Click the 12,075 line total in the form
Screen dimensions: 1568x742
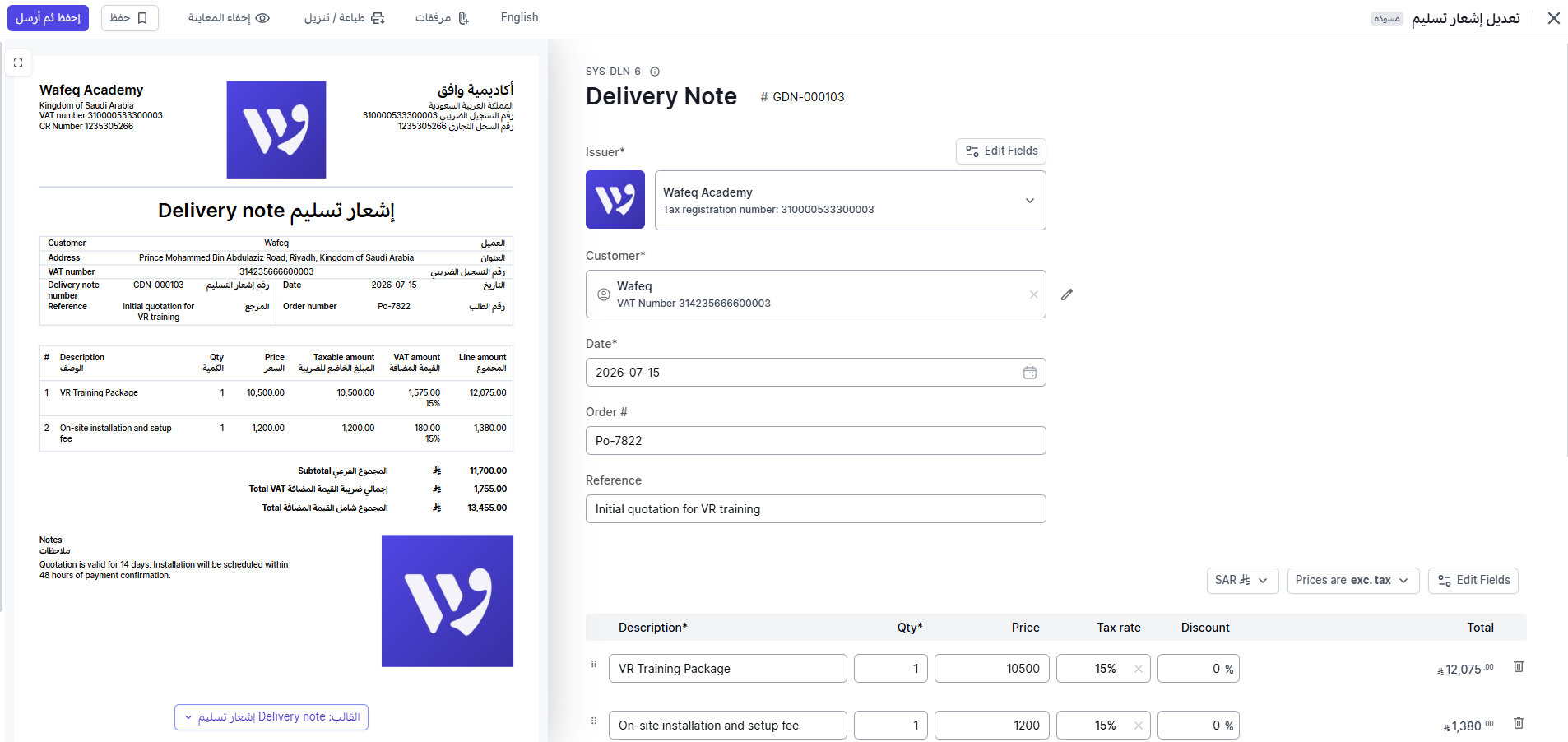click(1465, 670)
